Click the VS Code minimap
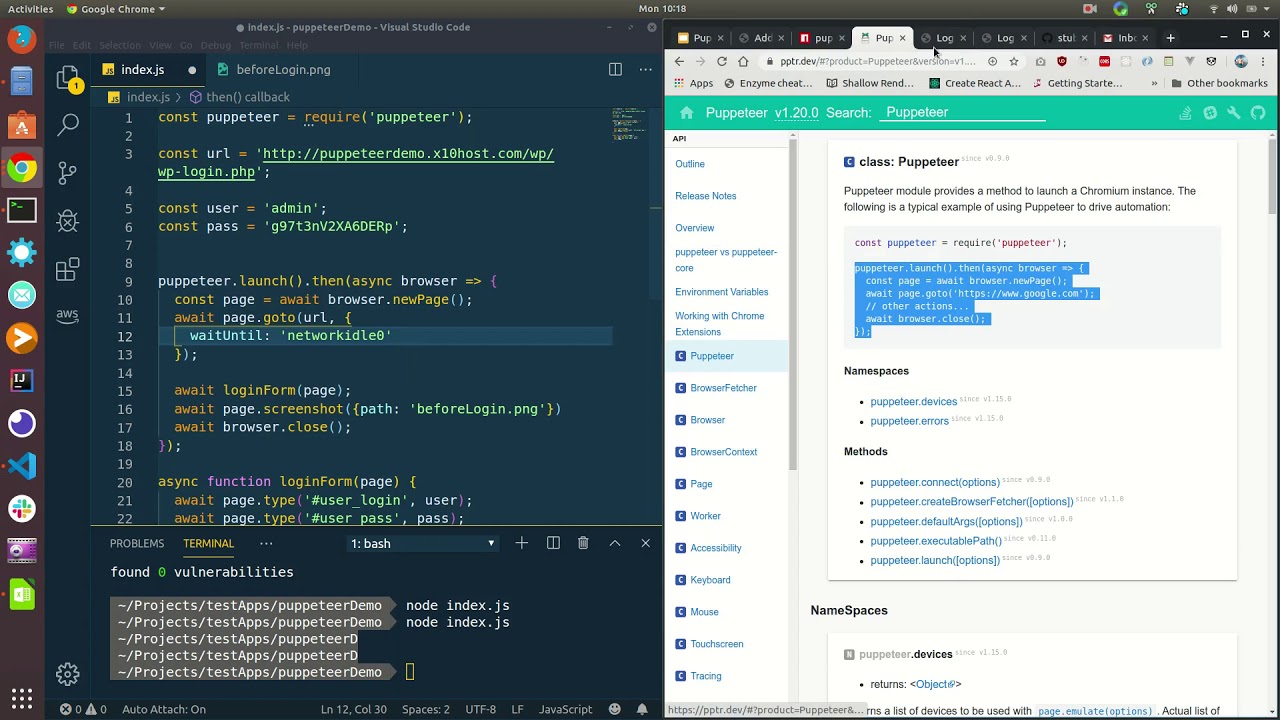 click(x=630, y=125)
